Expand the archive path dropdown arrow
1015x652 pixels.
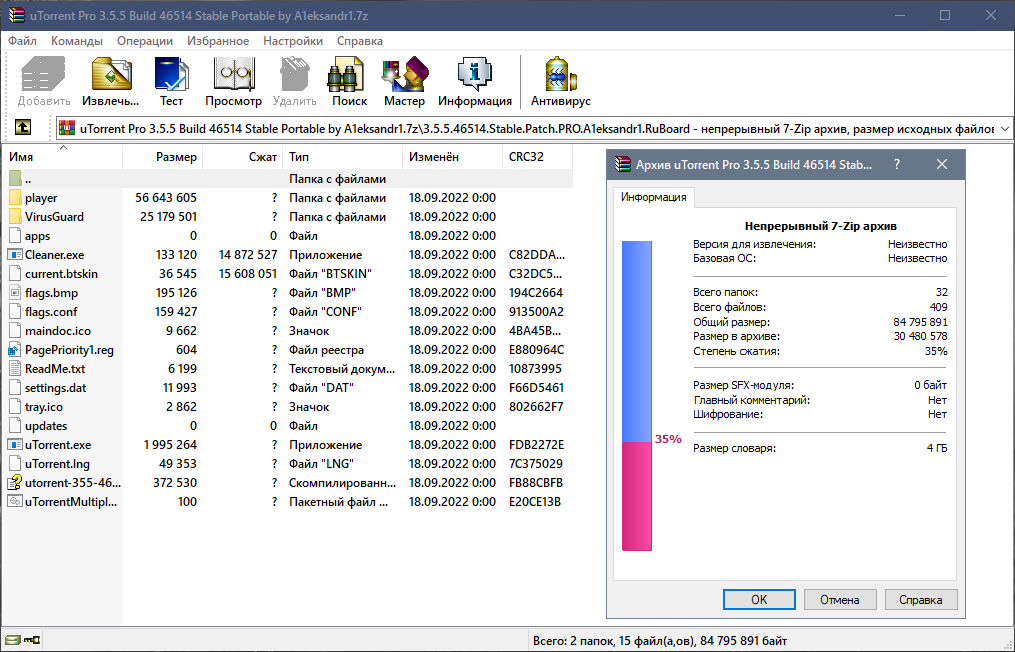point(1003,129)
